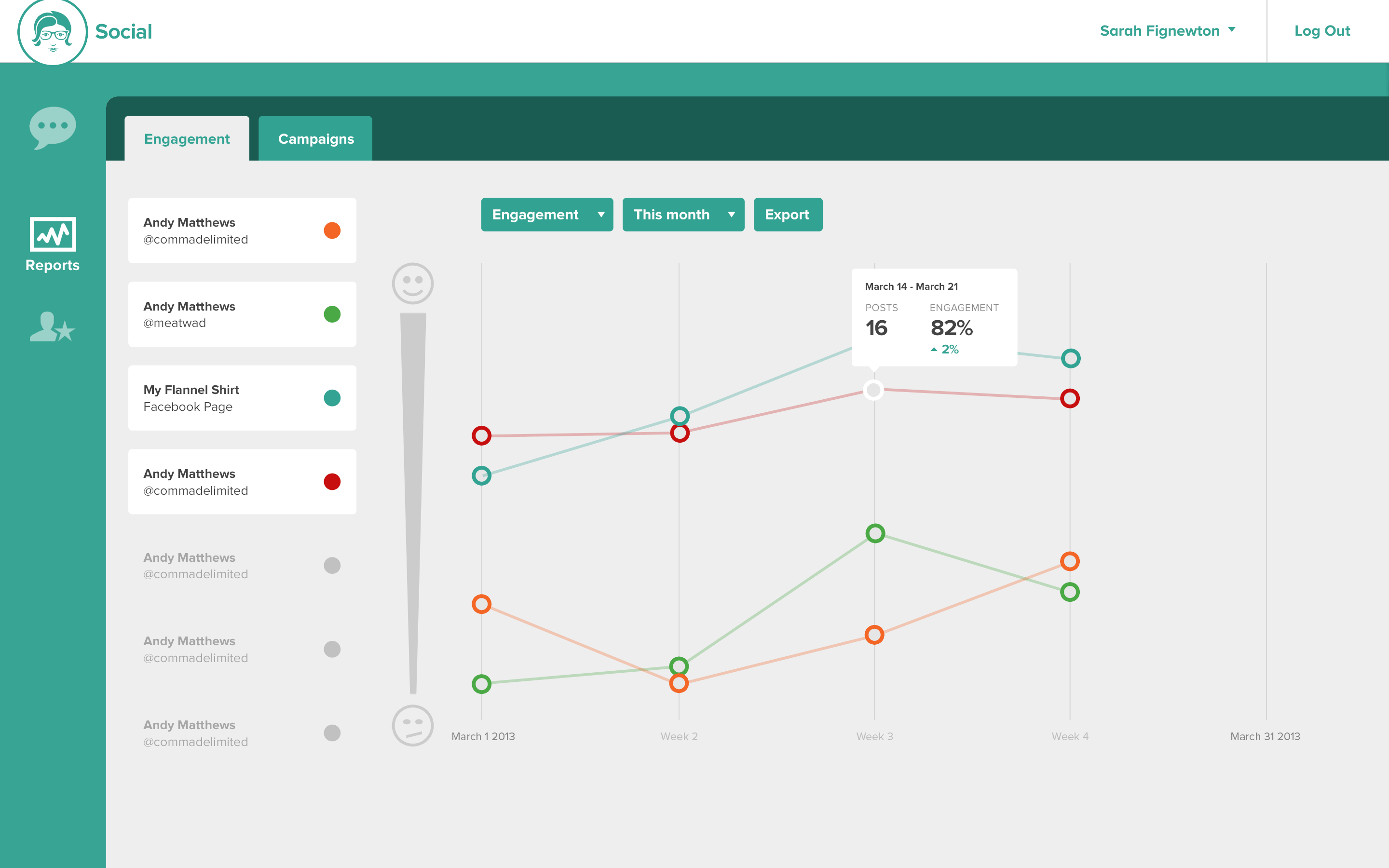Click the selected white point at Week 3

(x=873, y=390)
